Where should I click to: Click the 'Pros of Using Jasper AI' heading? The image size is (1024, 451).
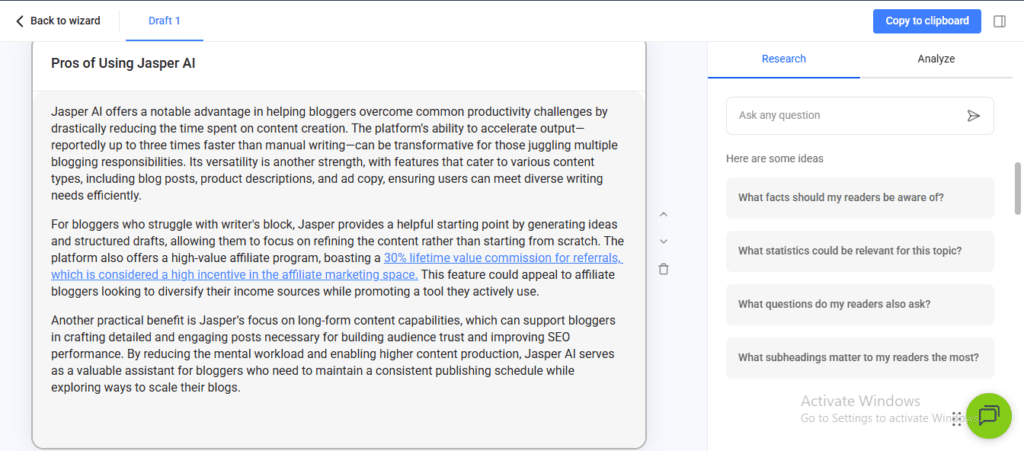[123, 63]
